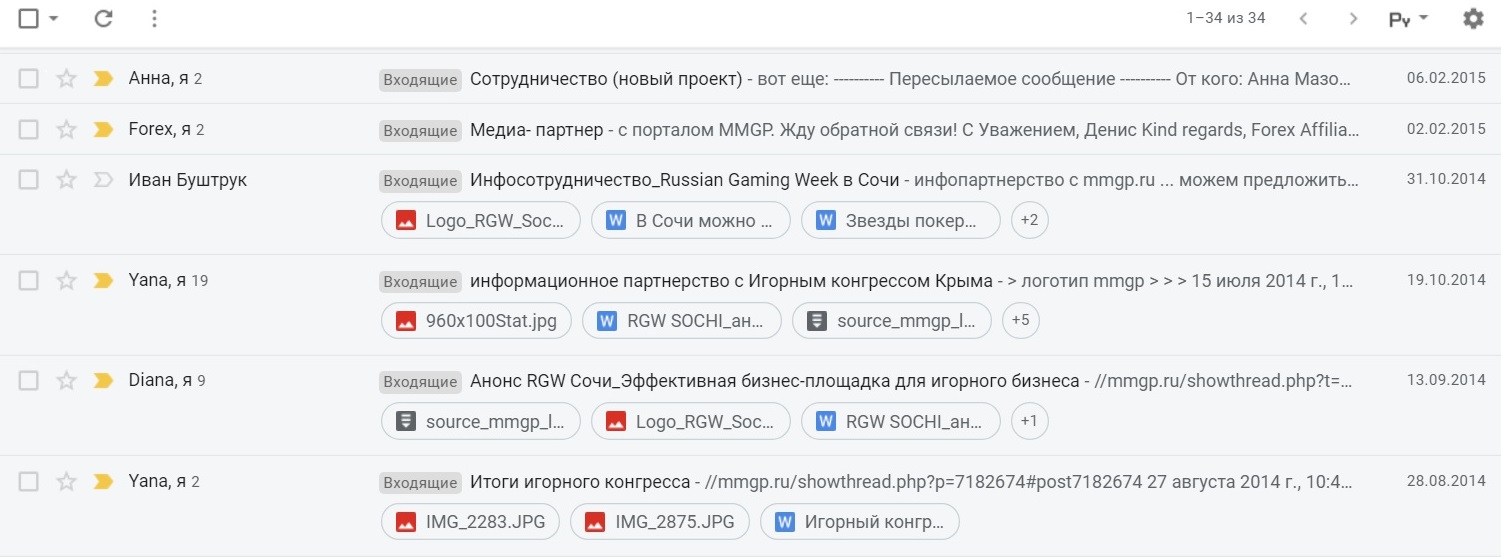Select checkbox for Forex email

(x=28, y=129)
